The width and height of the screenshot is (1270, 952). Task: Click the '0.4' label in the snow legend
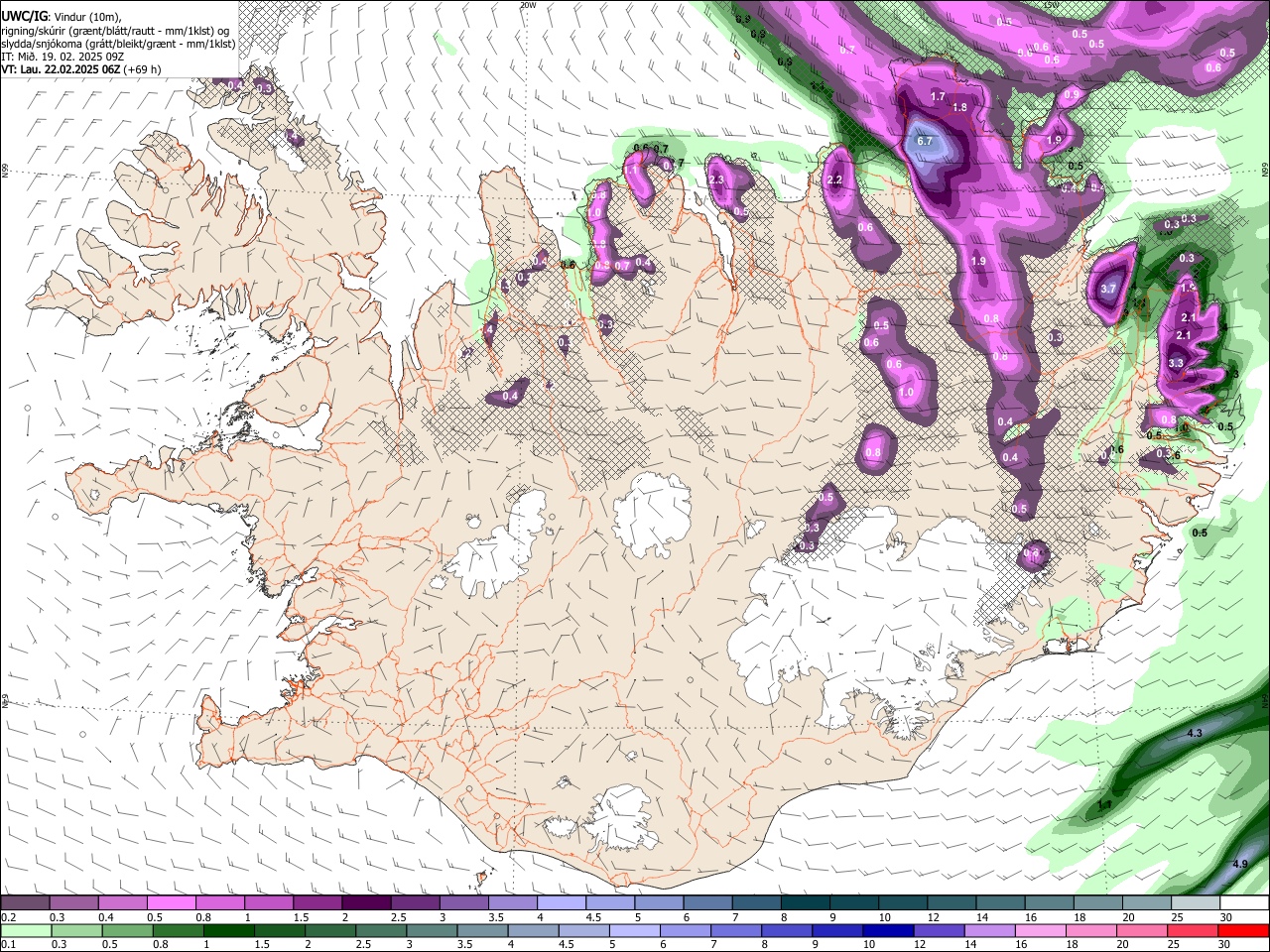click(x=106, y=917)
